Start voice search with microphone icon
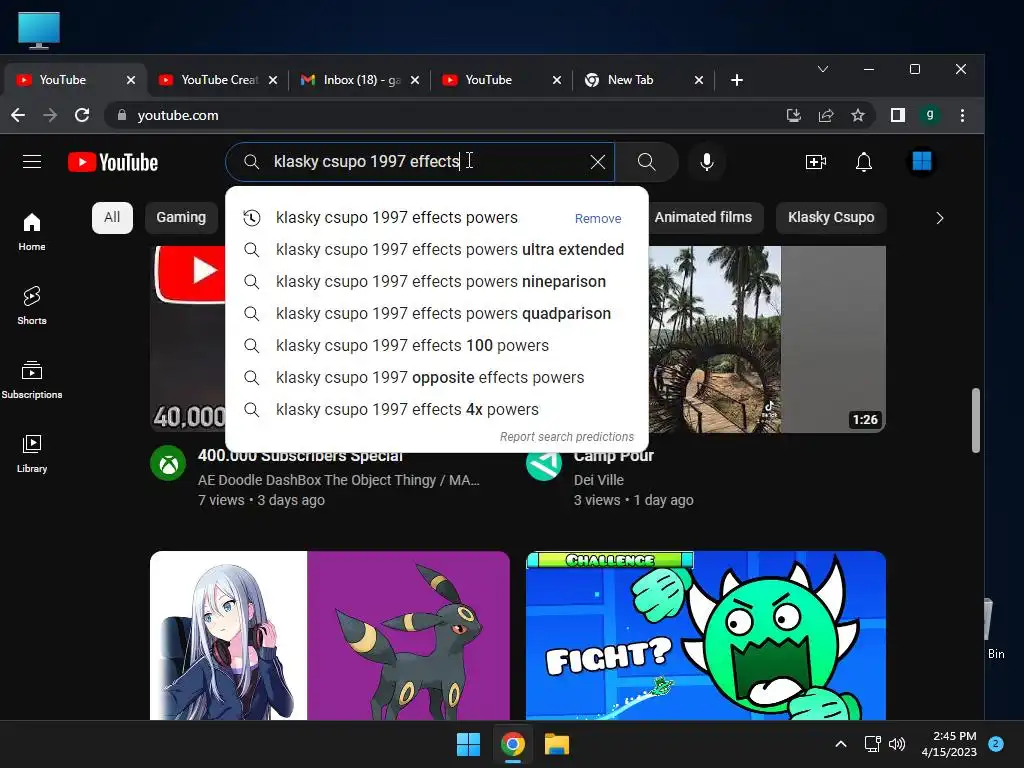The image size is (1024, 768). (x=707, y=162)
